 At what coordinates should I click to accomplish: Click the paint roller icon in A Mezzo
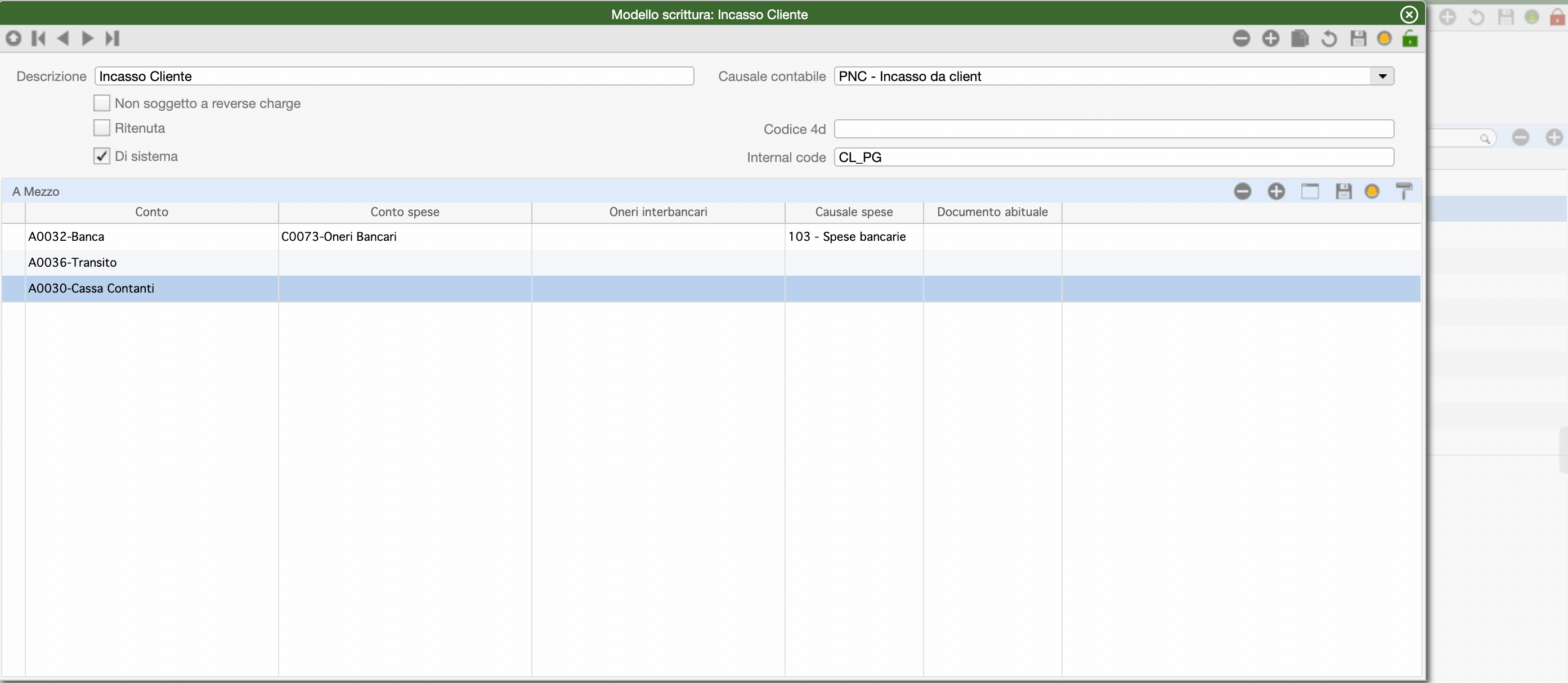[x=1404, y=191]
